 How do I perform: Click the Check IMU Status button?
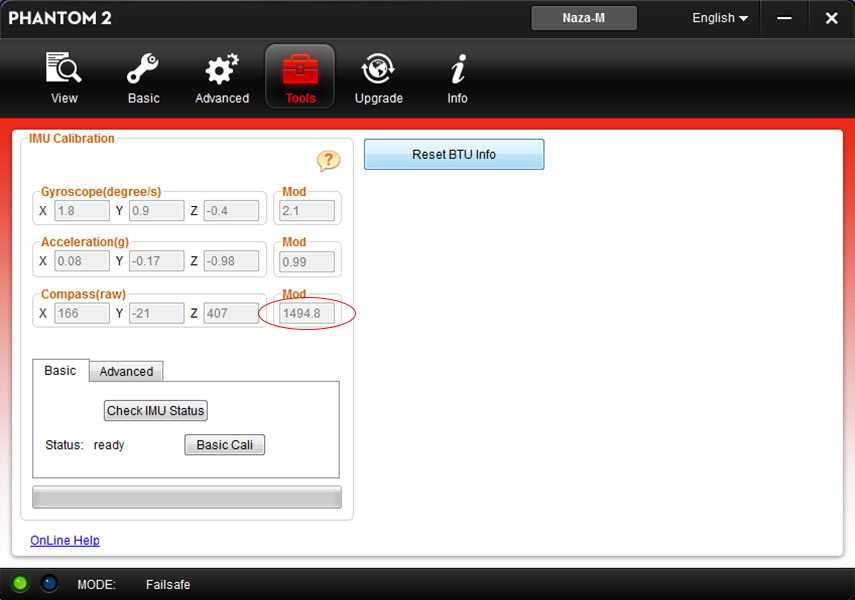[x=155, y=411]
